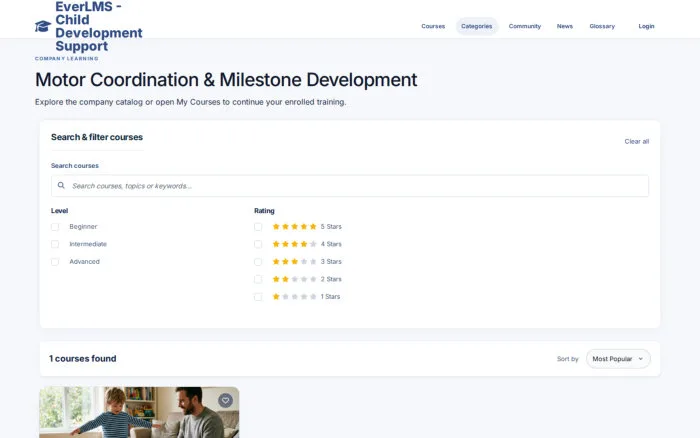Enable the 2 Stars rating checkbox
Viewport: 700px width, 438px height.
coord(258,279)
